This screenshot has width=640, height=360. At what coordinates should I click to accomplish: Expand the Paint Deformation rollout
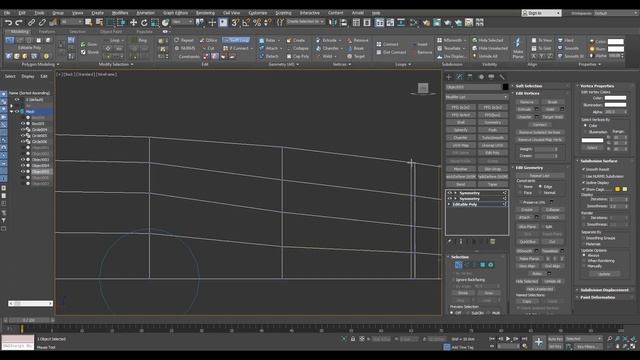point(604,298)
